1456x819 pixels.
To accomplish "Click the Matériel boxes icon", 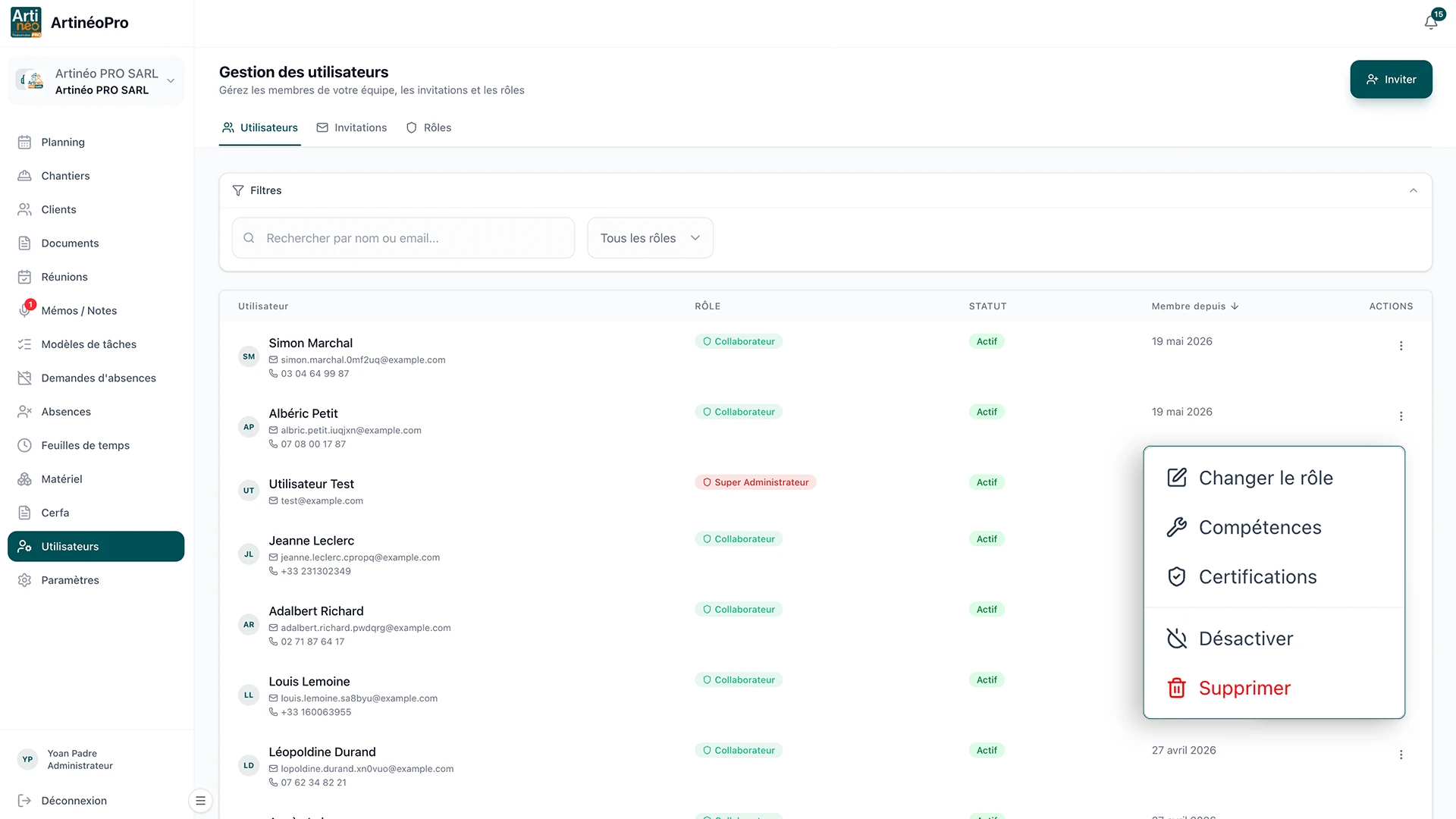I will point(25,479).
